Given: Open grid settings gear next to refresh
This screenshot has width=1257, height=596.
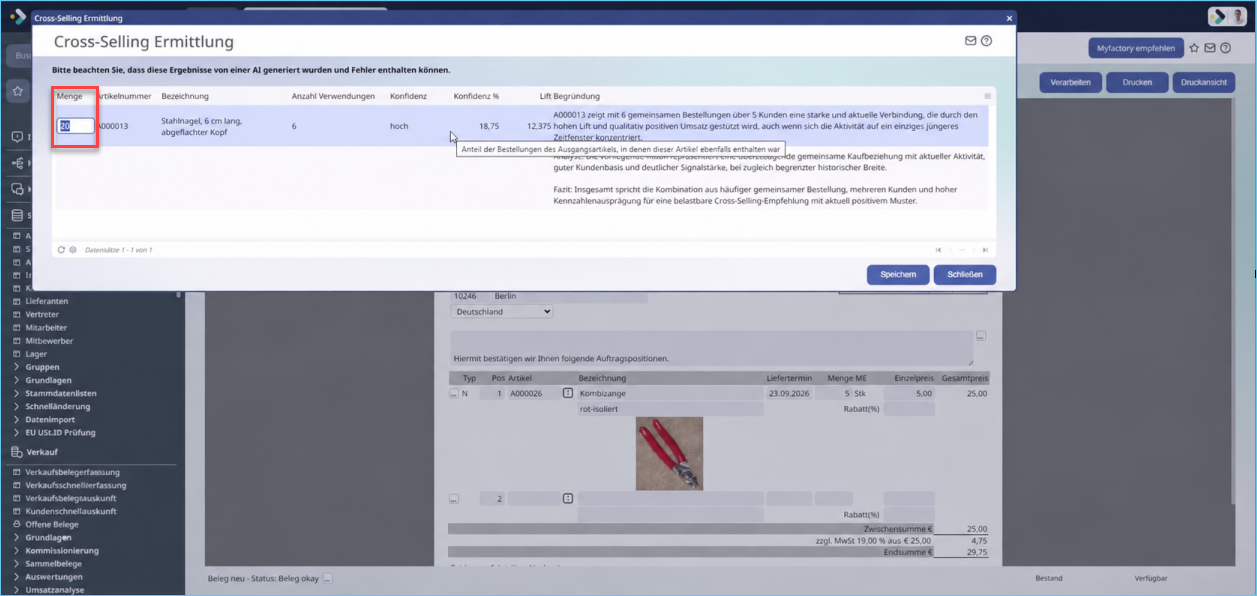Looking at the screenshot, I should coord(73,249).
